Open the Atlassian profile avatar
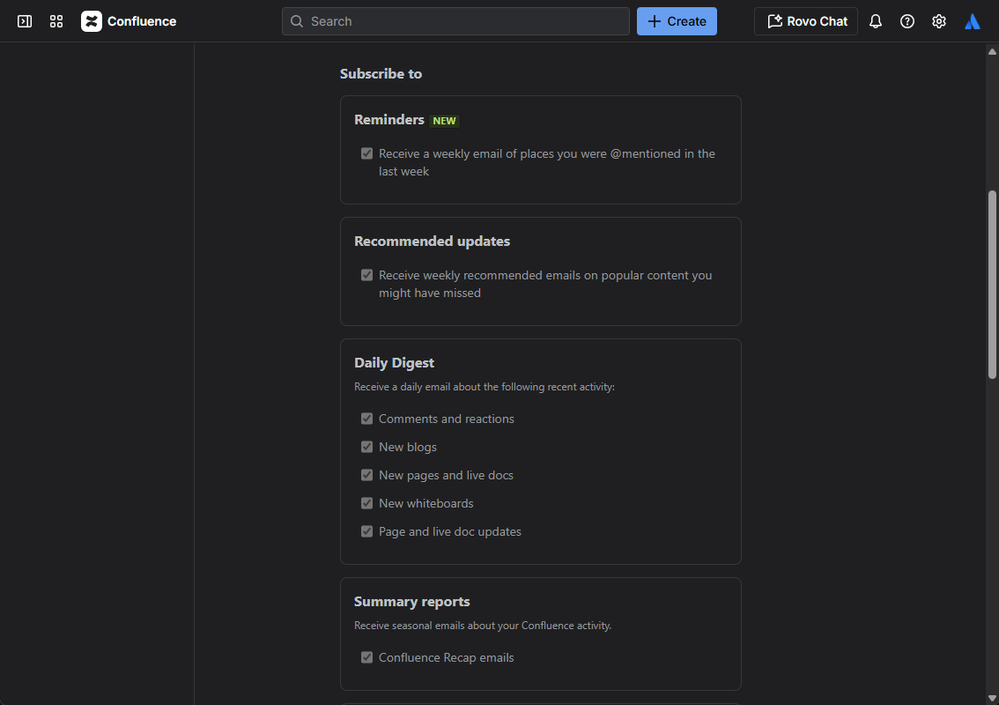The image size is (999, 705). (972, 22)
